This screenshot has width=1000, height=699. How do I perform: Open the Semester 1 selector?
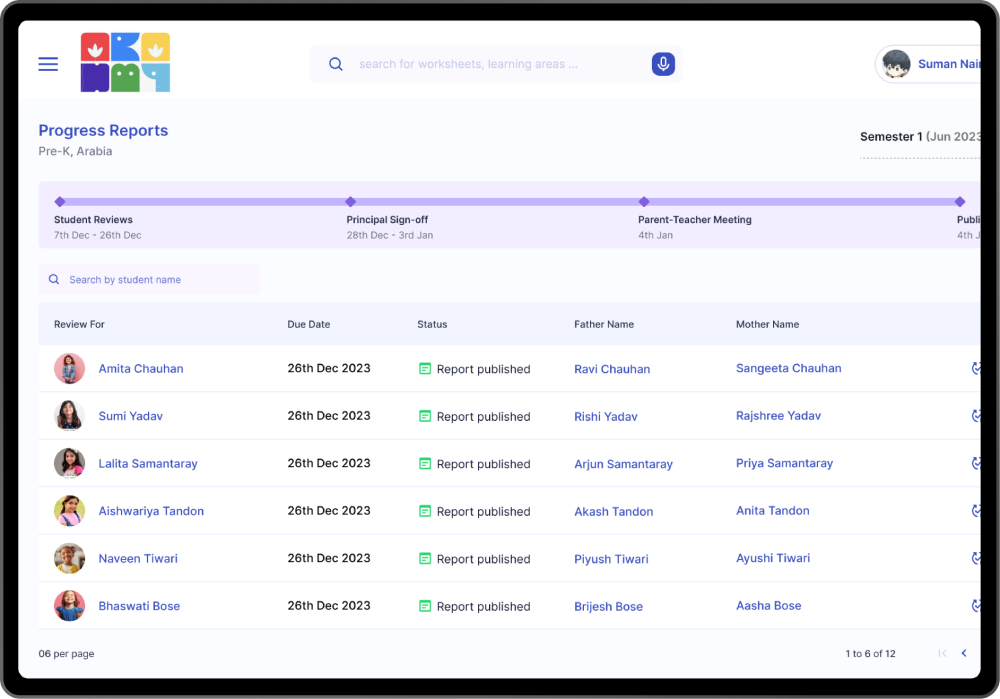920,137
